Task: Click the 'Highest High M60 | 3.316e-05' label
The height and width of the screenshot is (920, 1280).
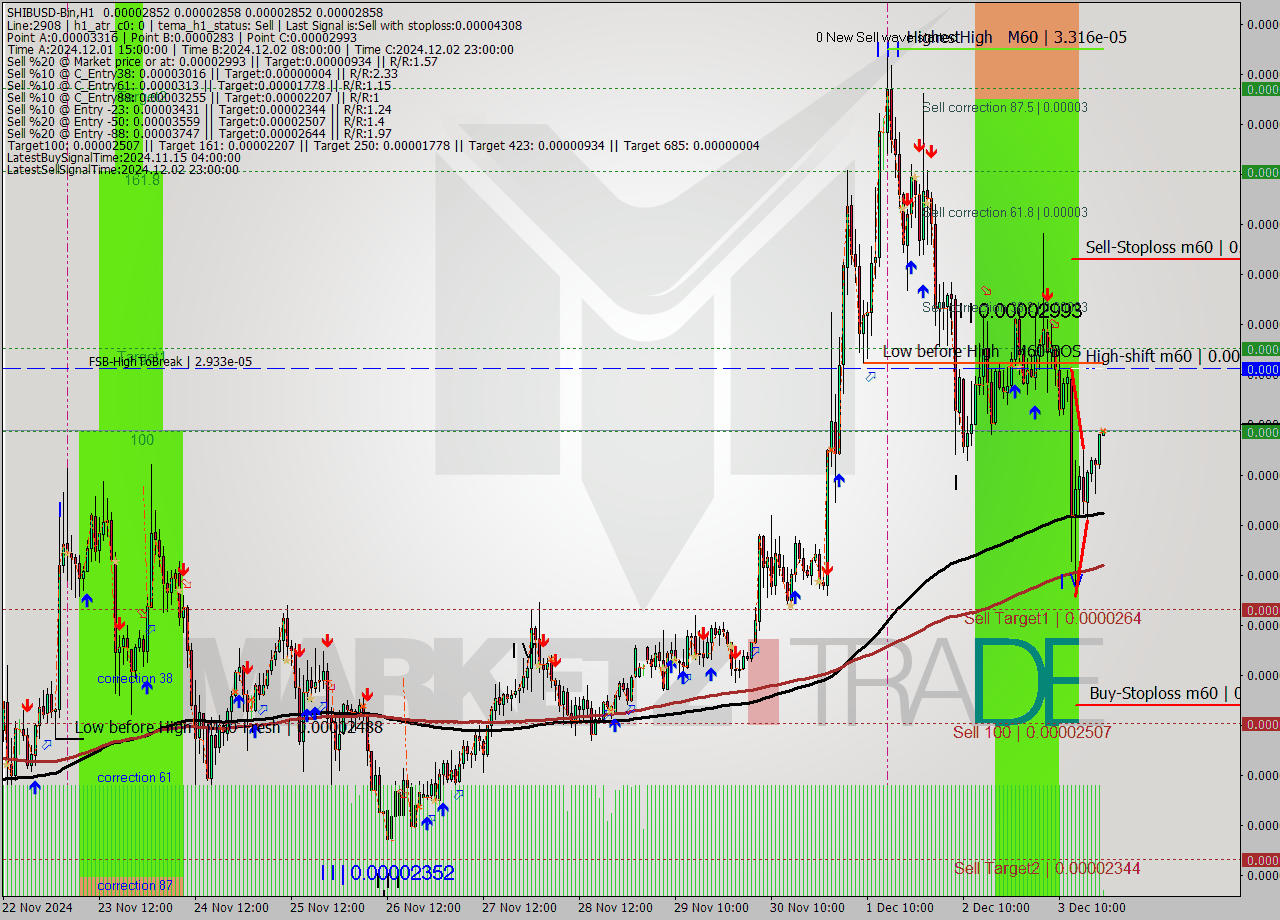Action: pos(1016,37)
